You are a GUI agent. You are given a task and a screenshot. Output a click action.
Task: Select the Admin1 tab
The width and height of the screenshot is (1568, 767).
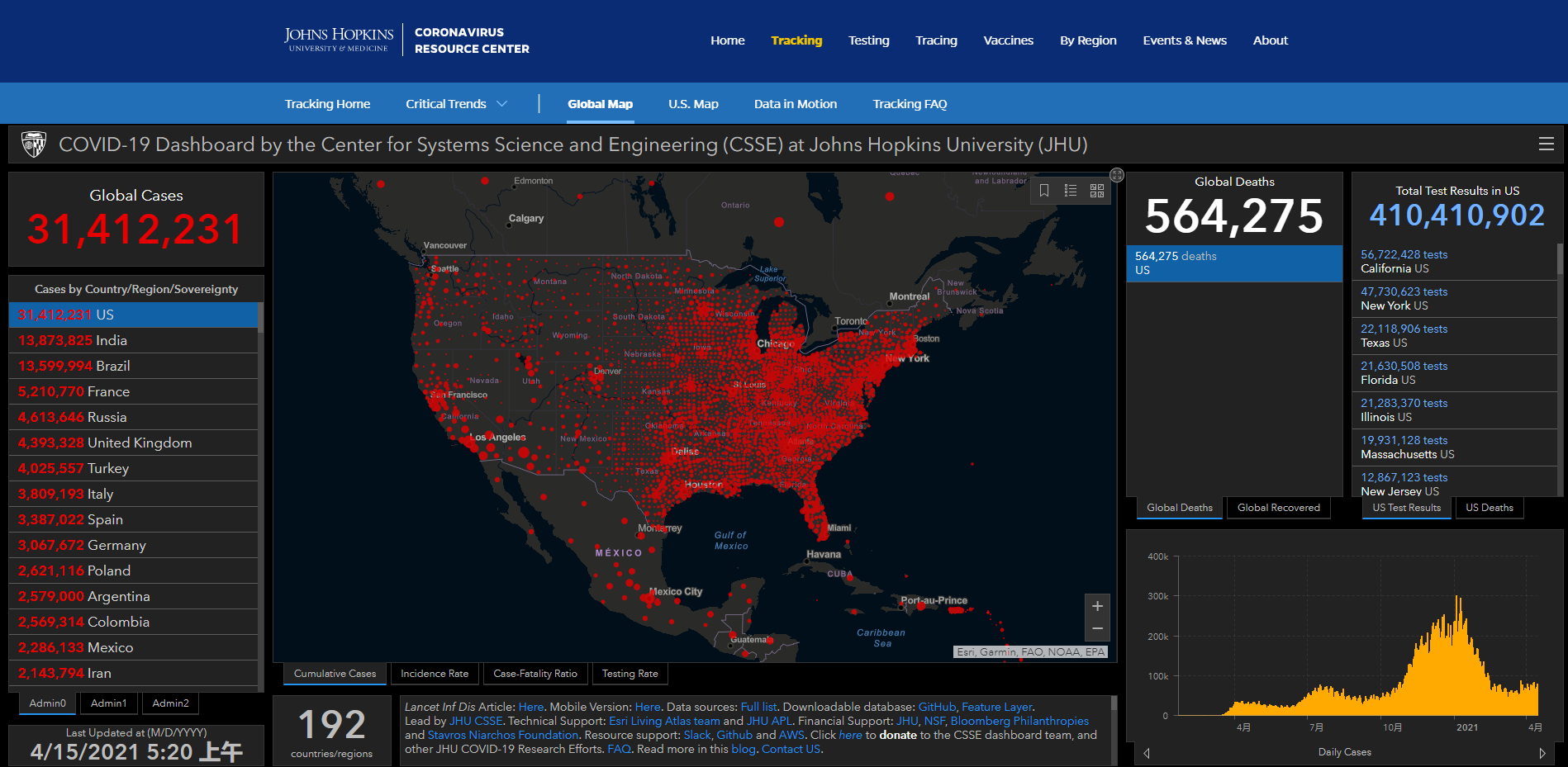click(x=109, y=703)
